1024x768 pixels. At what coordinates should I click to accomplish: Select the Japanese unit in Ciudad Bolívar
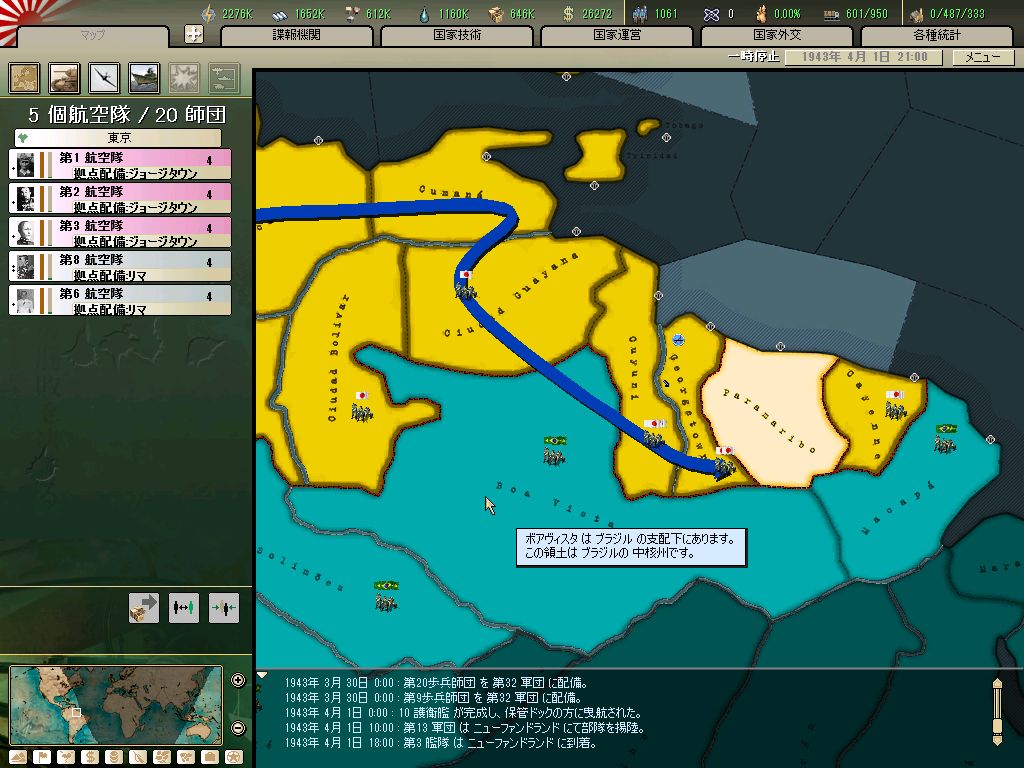362,406
